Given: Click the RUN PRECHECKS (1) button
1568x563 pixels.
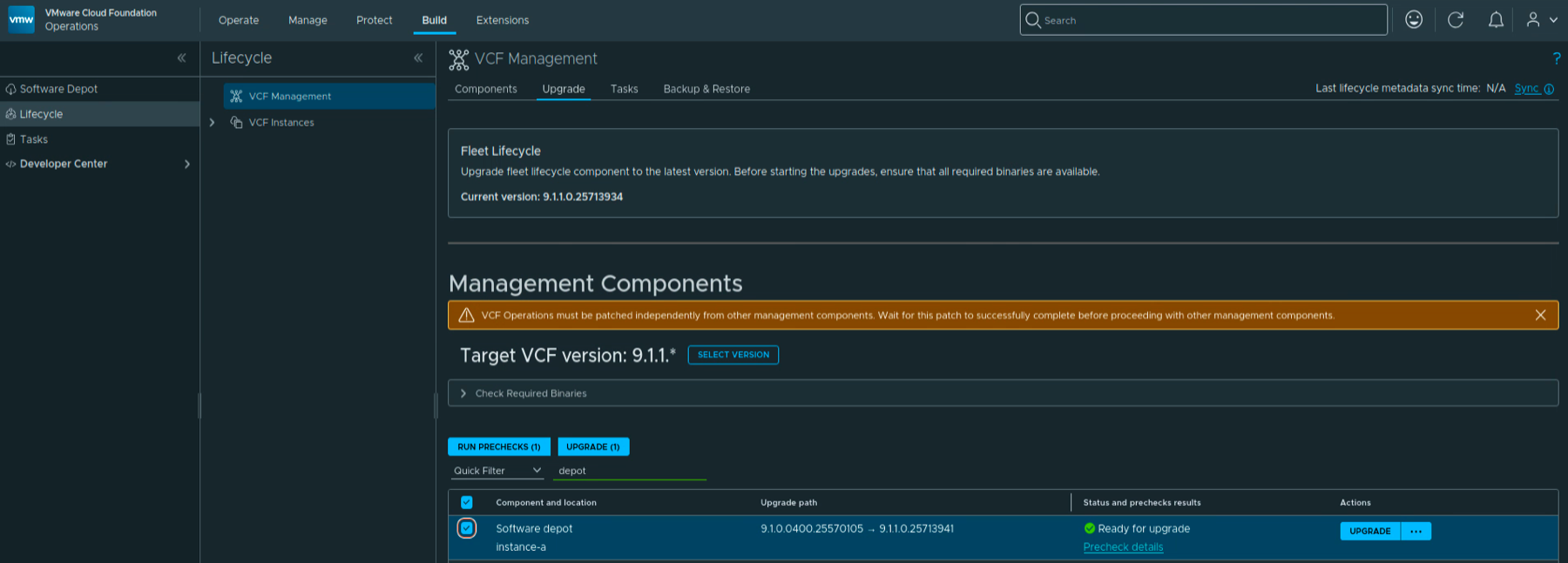Looking at the screenshot, I should [x=499, y=446].
